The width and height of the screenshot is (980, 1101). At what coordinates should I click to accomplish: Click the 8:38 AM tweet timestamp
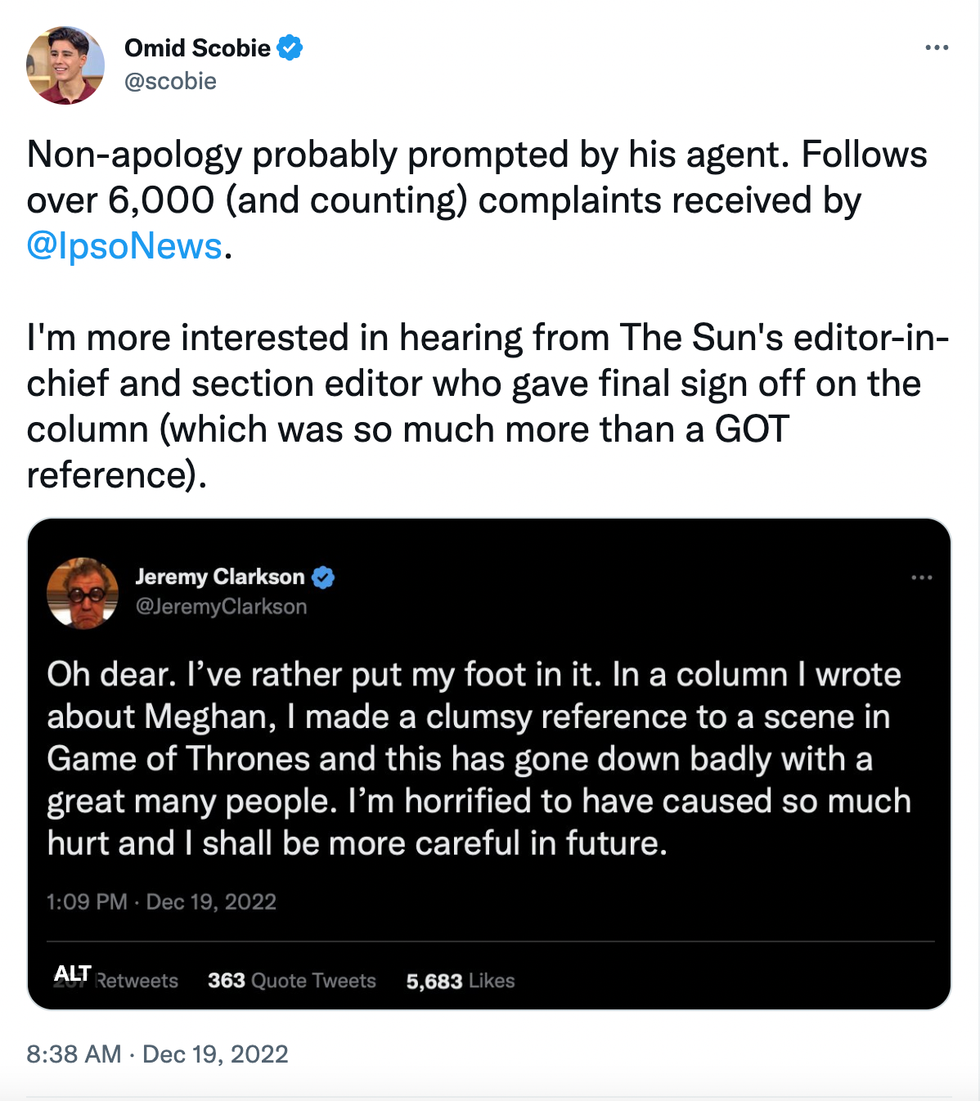pyautogui.click(x=157, y=1054)
